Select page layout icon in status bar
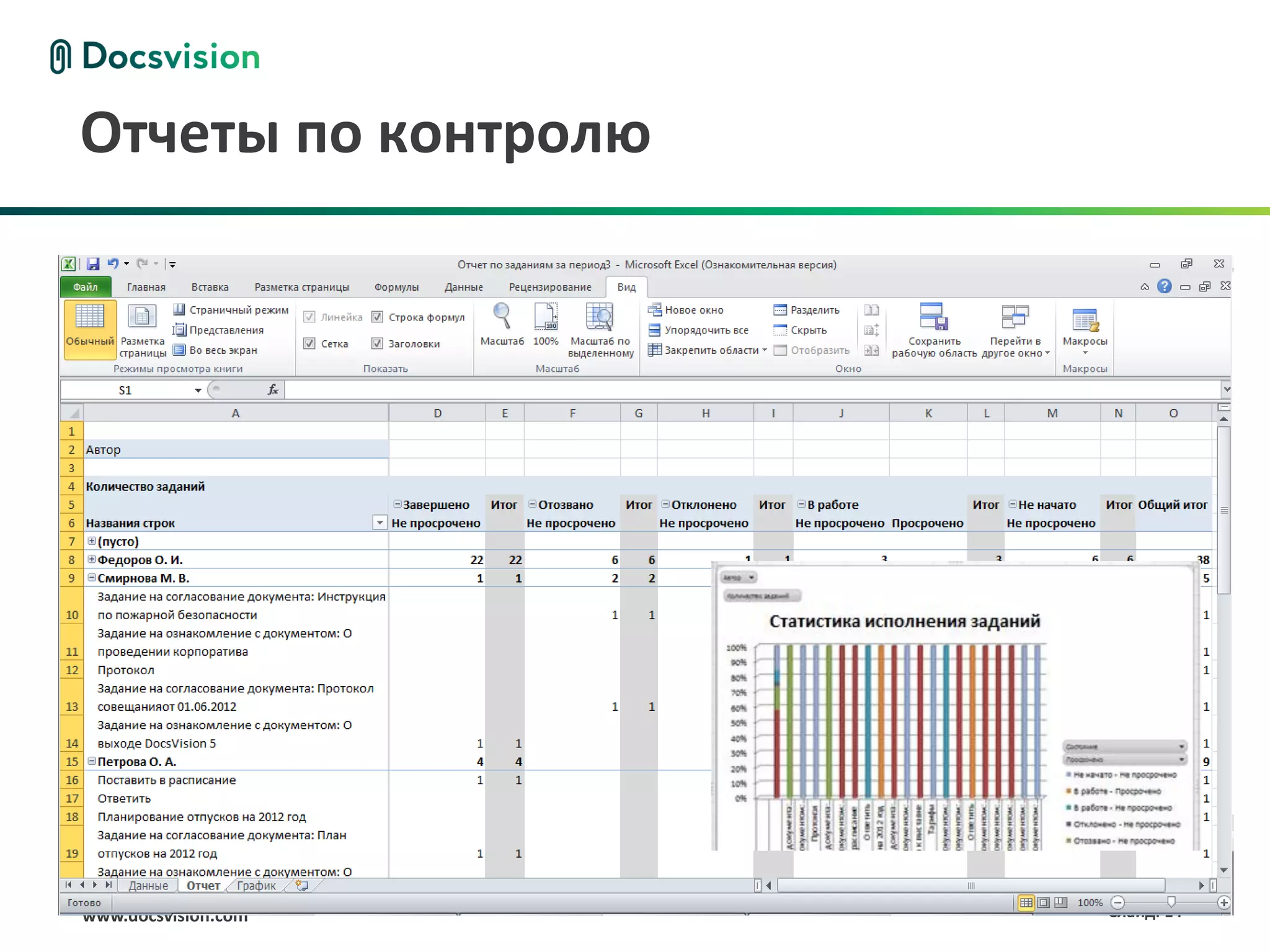This screenshot has height=952, width=1270. coord(1044,902)
